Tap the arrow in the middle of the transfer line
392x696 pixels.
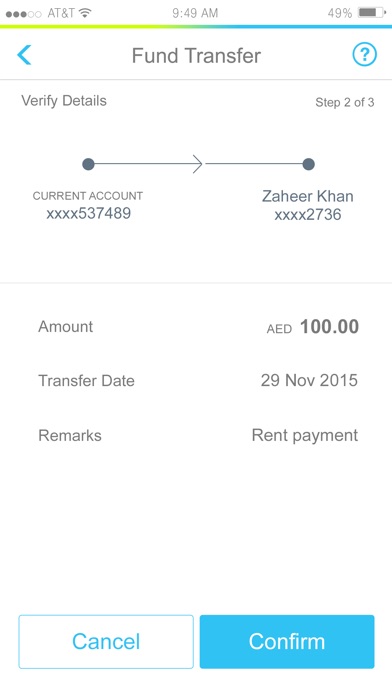(198, 164)
